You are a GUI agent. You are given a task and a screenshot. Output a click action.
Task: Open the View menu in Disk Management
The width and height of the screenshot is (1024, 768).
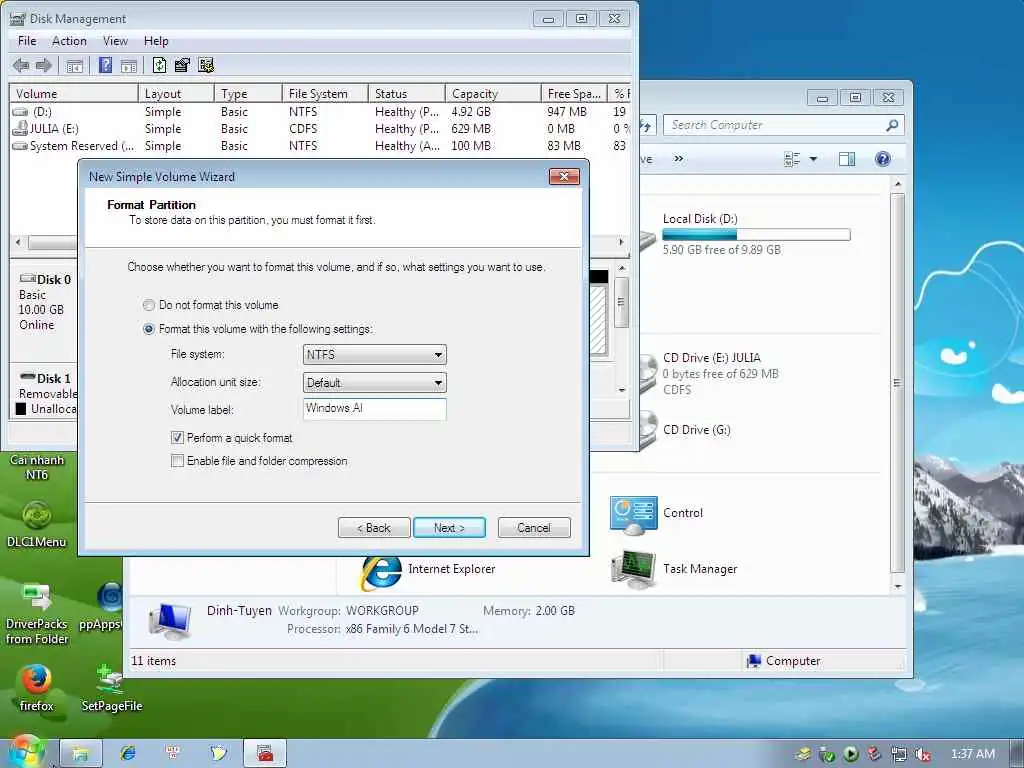116,41
